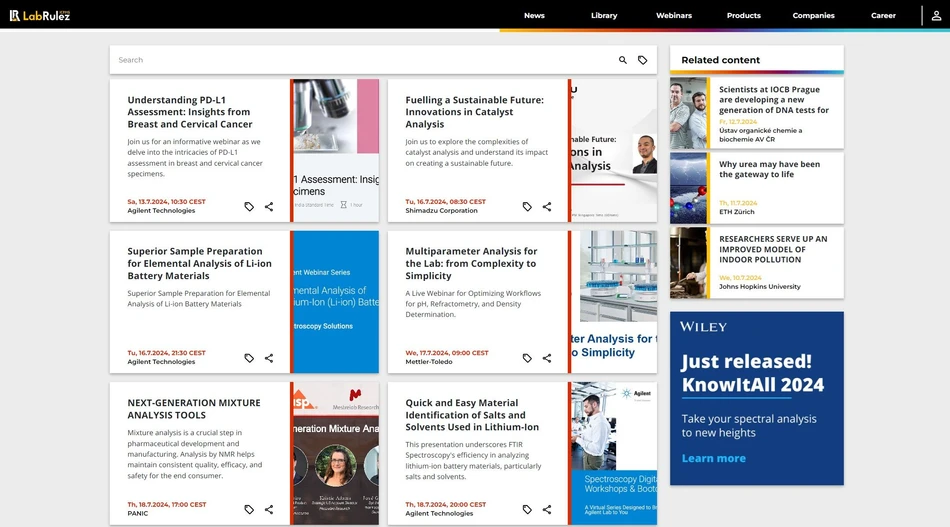Click the Related content heading
This screenshot has width=950, height=527.
[720, 60]
